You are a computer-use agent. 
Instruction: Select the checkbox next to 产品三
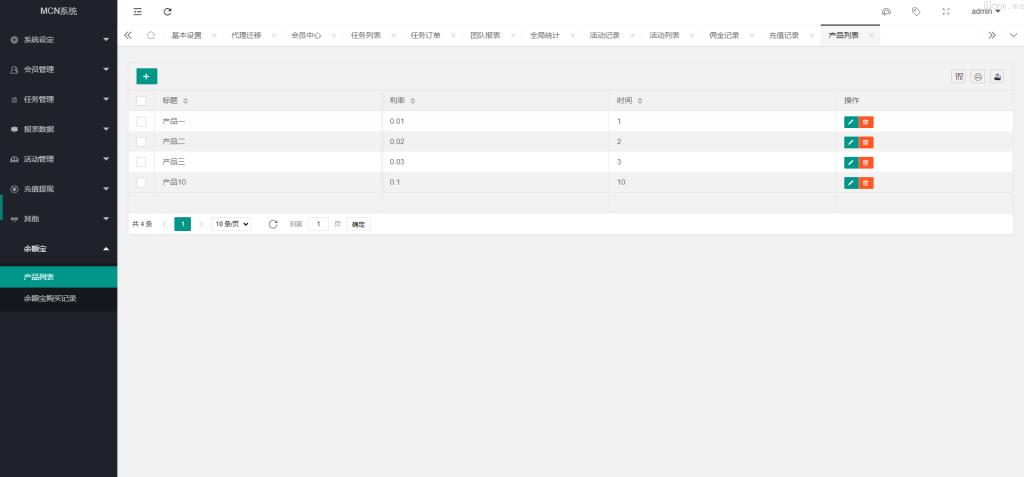point(141,162)
